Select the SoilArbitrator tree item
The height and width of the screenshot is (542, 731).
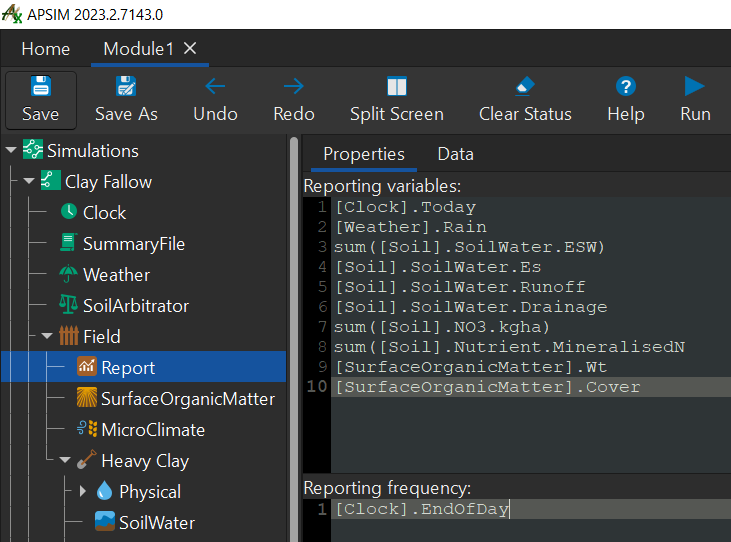[x=136, y=306]
